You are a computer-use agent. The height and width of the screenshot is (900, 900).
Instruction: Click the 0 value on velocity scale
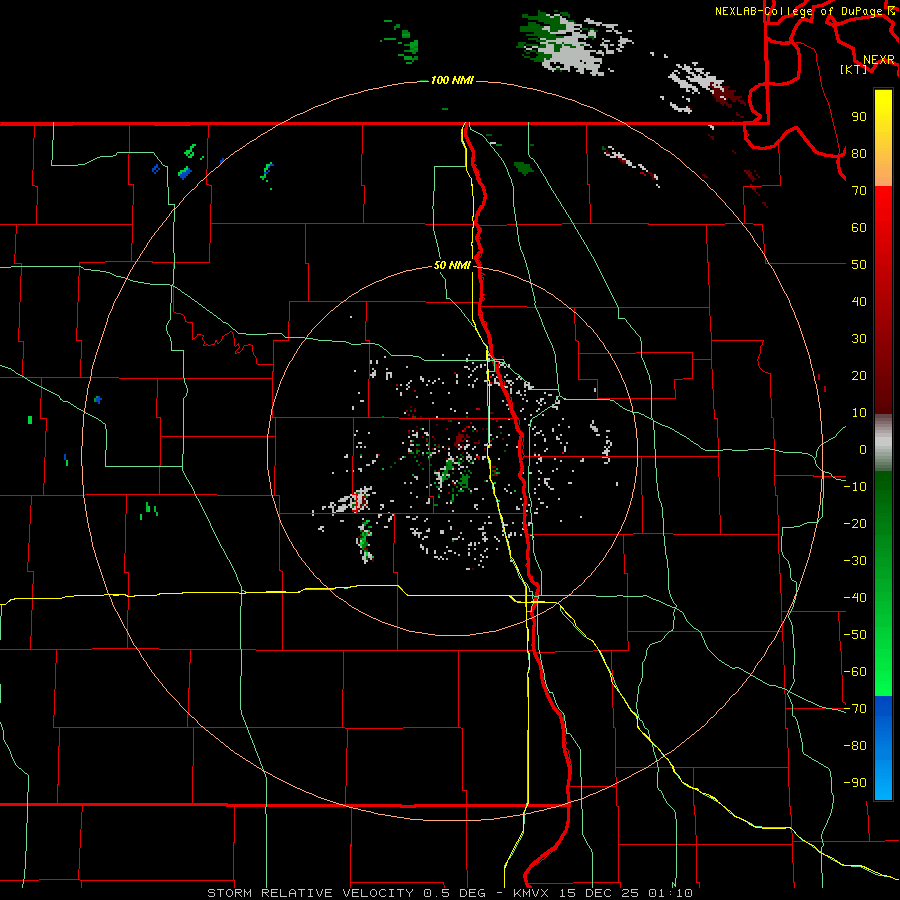pyautogui.click(x=863, y=450)
